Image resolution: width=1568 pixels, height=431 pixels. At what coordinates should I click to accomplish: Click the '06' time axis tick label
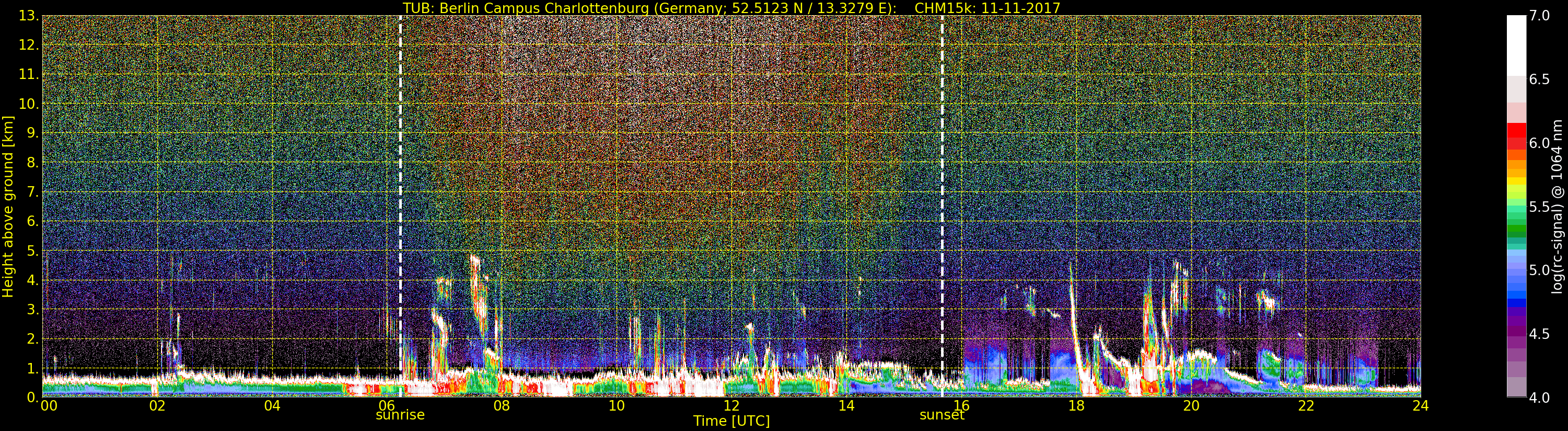387,406
